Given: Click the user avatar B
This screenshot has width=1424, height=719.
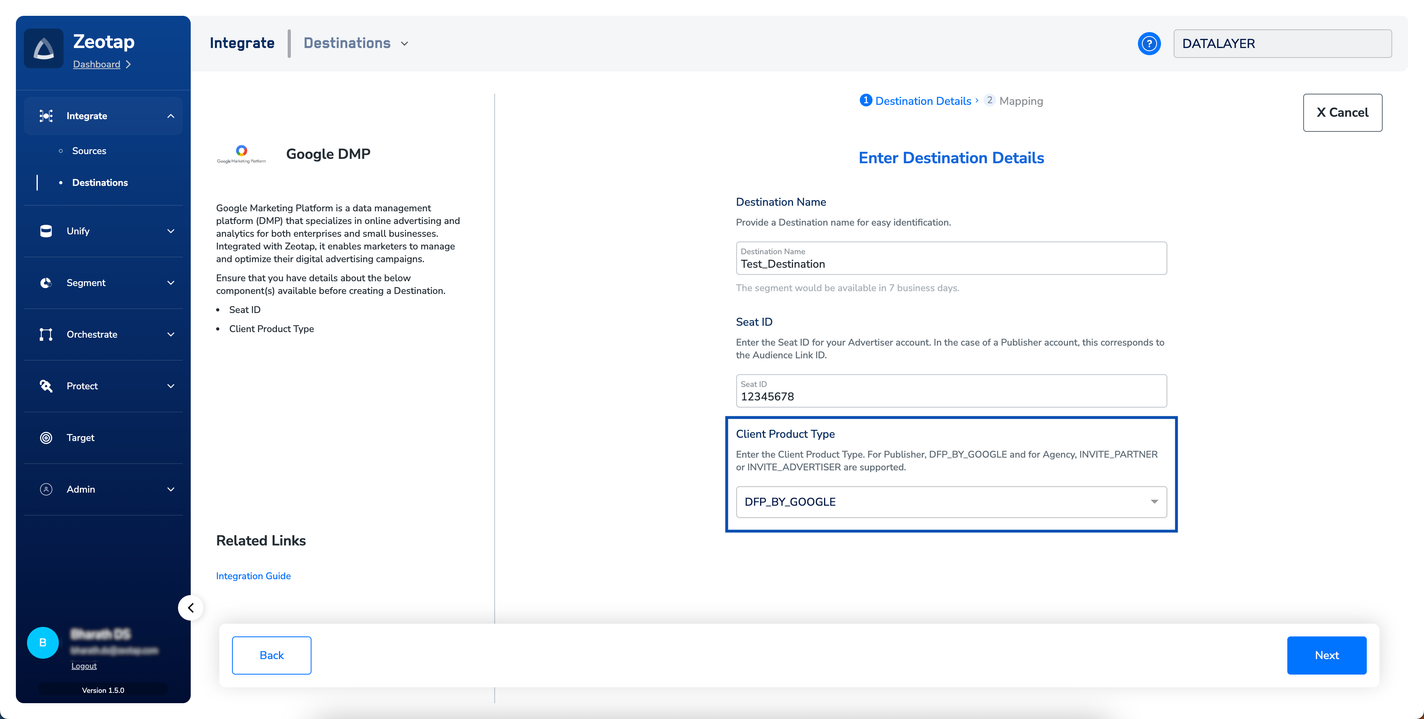Looking at the screenshot, I should (43, 643).
